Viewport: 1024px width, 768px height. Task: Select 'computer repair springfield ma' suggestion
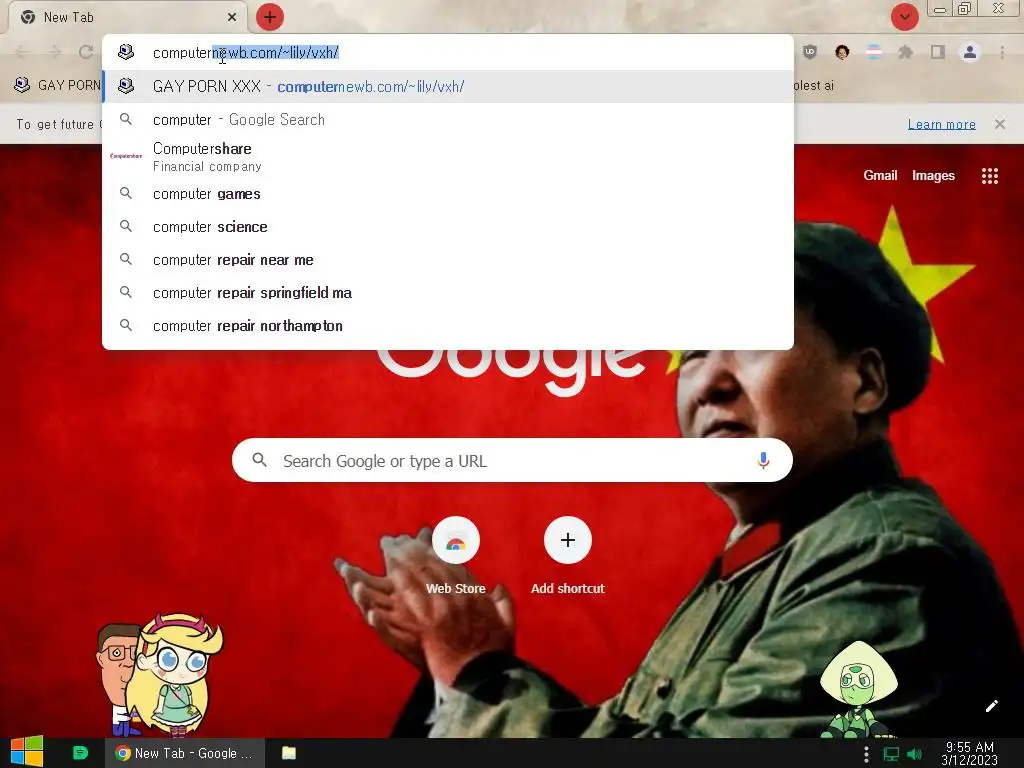coord(448,293)
